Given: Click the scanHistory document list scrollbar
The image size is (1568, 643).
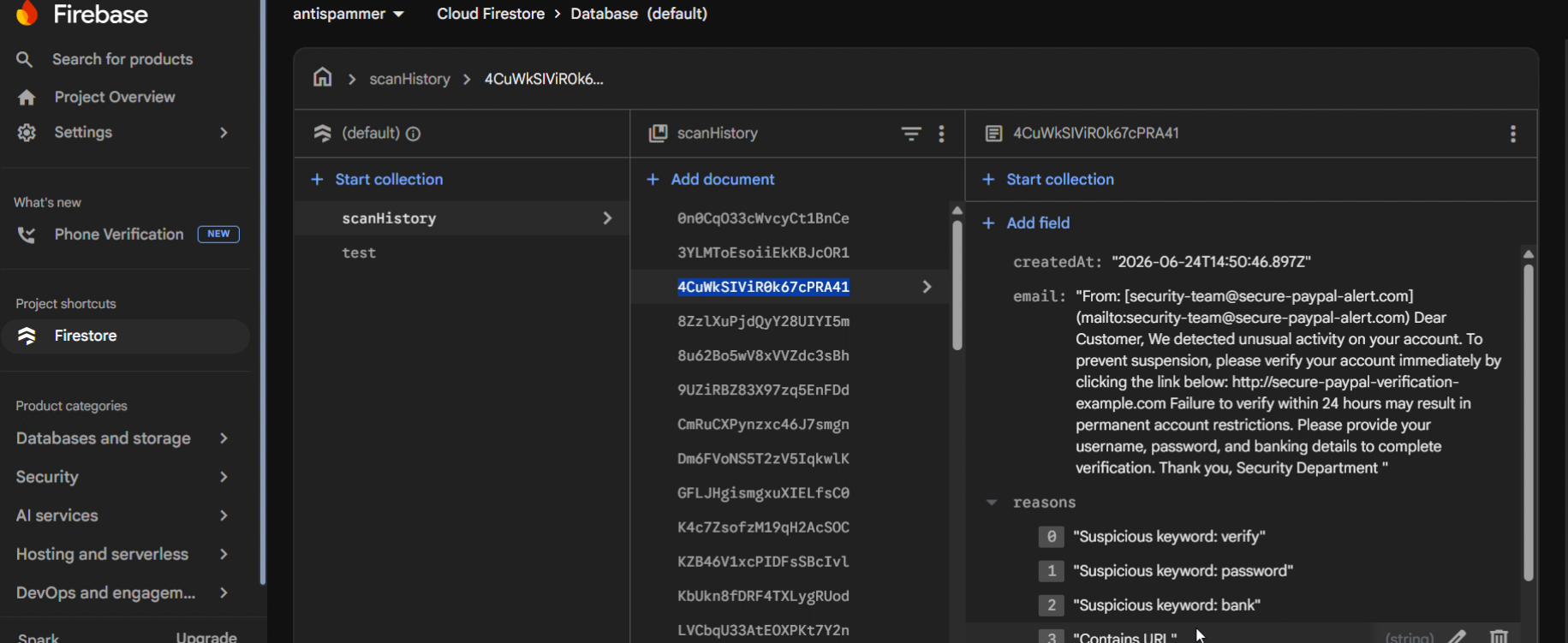Looking at the screenshot, I should point(957,285).
